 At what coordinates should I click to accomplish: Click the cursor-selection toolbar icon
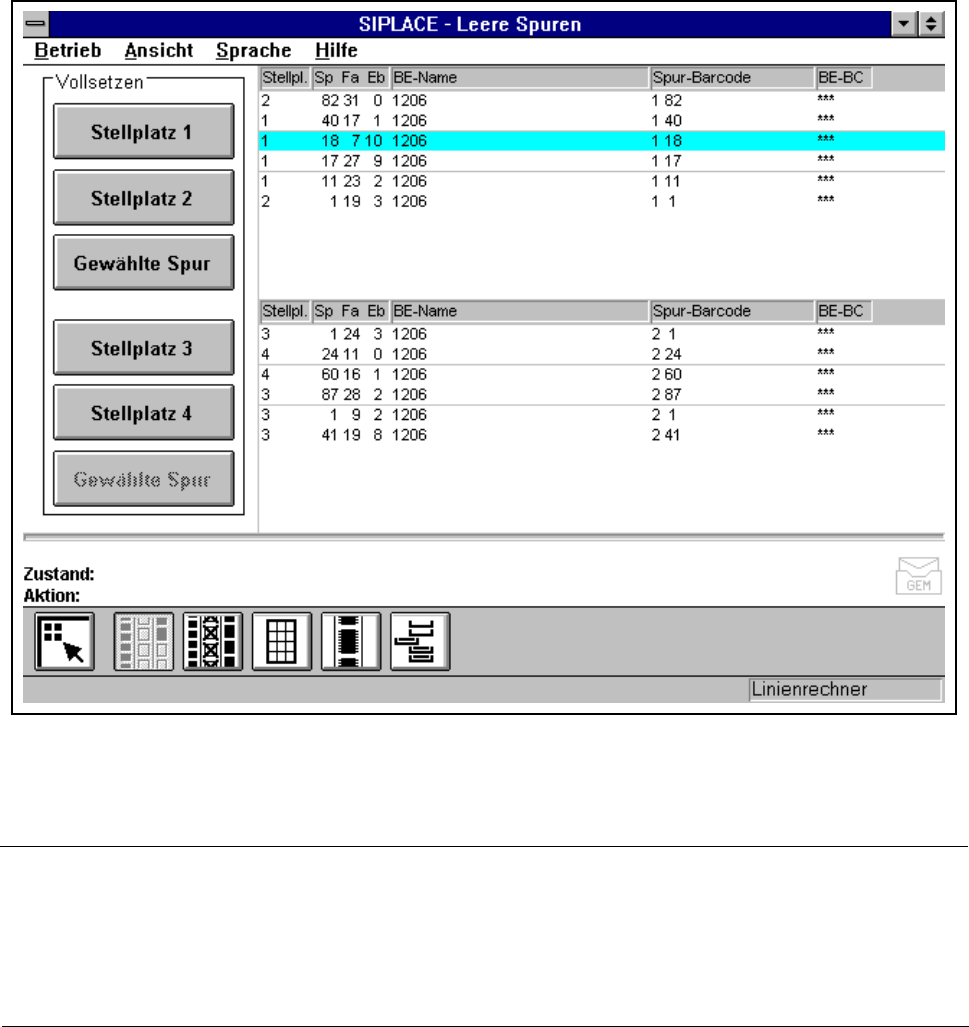click(64, 641)
